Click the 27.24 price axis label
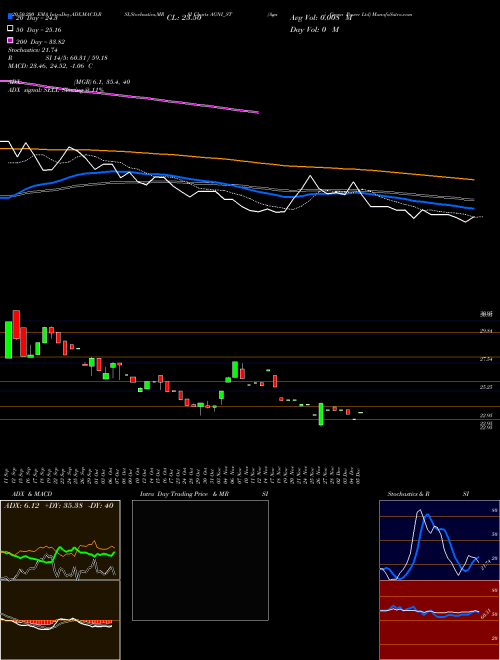This screenshot has height=660, width=500. [487, 359]
